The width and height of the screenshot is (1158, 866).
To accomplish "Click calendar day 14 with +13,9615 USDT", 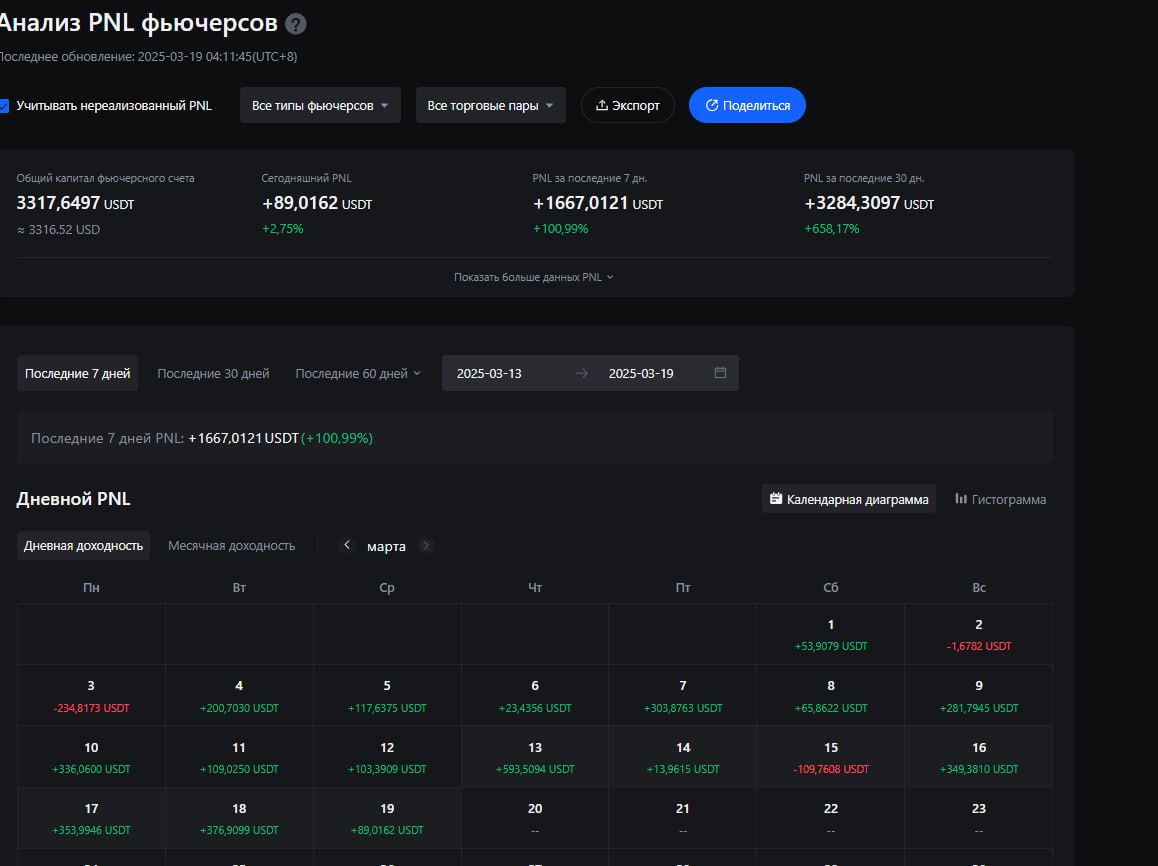I will [682, 757].
